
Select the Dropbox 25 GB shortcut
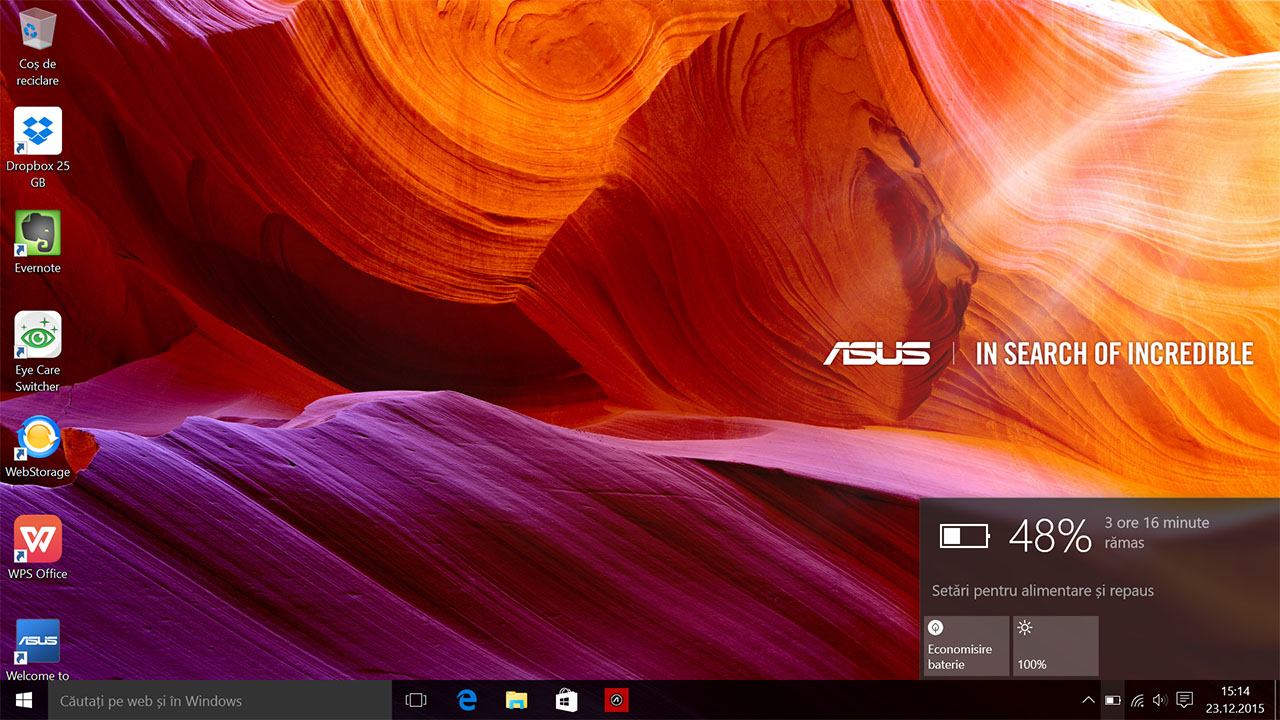coord(38,148)
